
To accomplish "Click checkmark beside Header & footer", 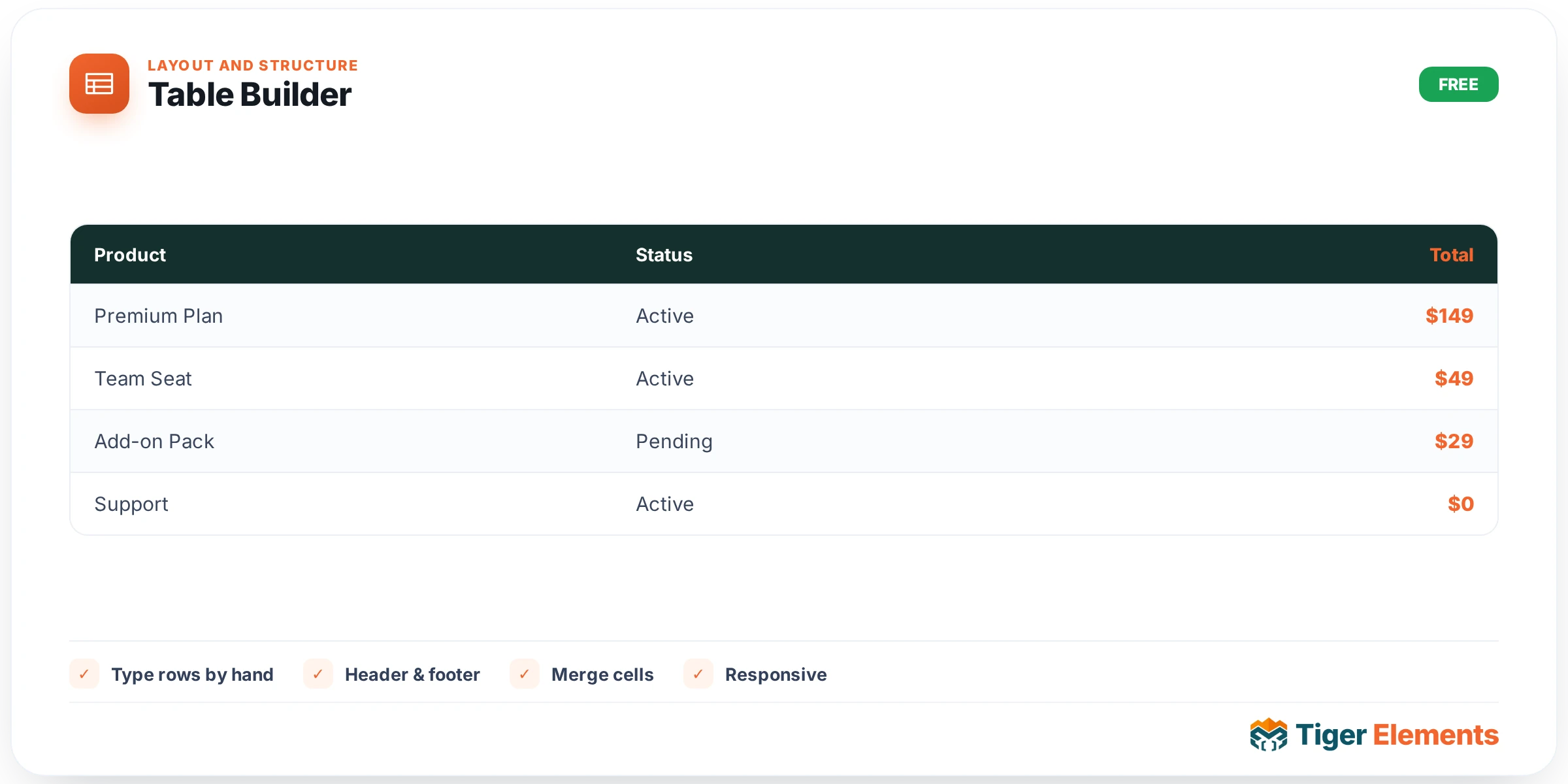I will pos(318,674).
